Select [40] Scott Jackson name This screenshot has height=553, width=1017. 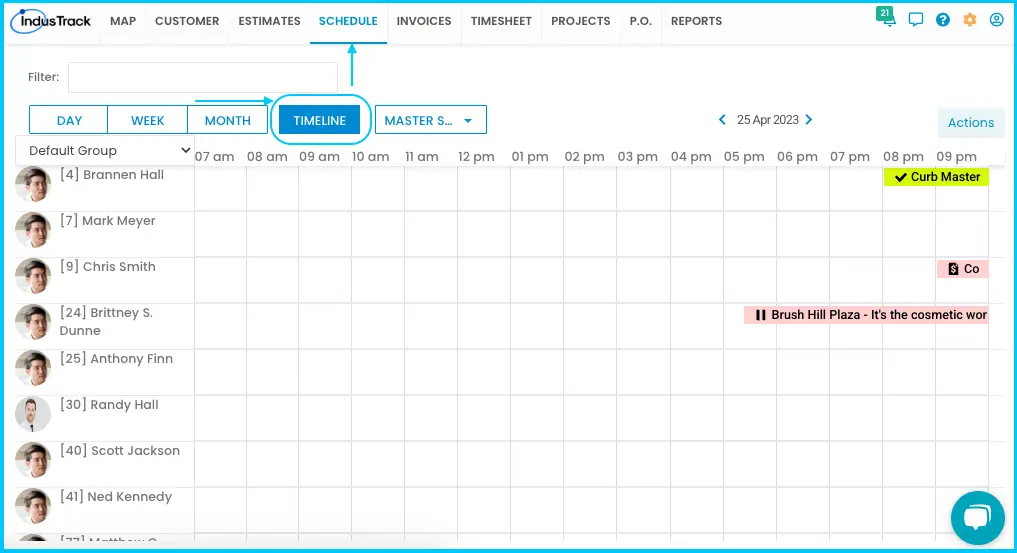pyautogui.click(x=120, y=451)
